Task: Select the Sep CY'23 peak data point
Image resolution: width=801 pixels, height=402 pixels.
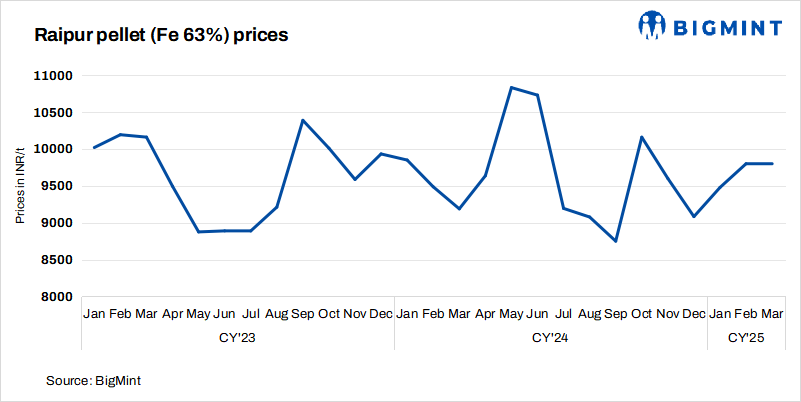Action: coord(303,120)
